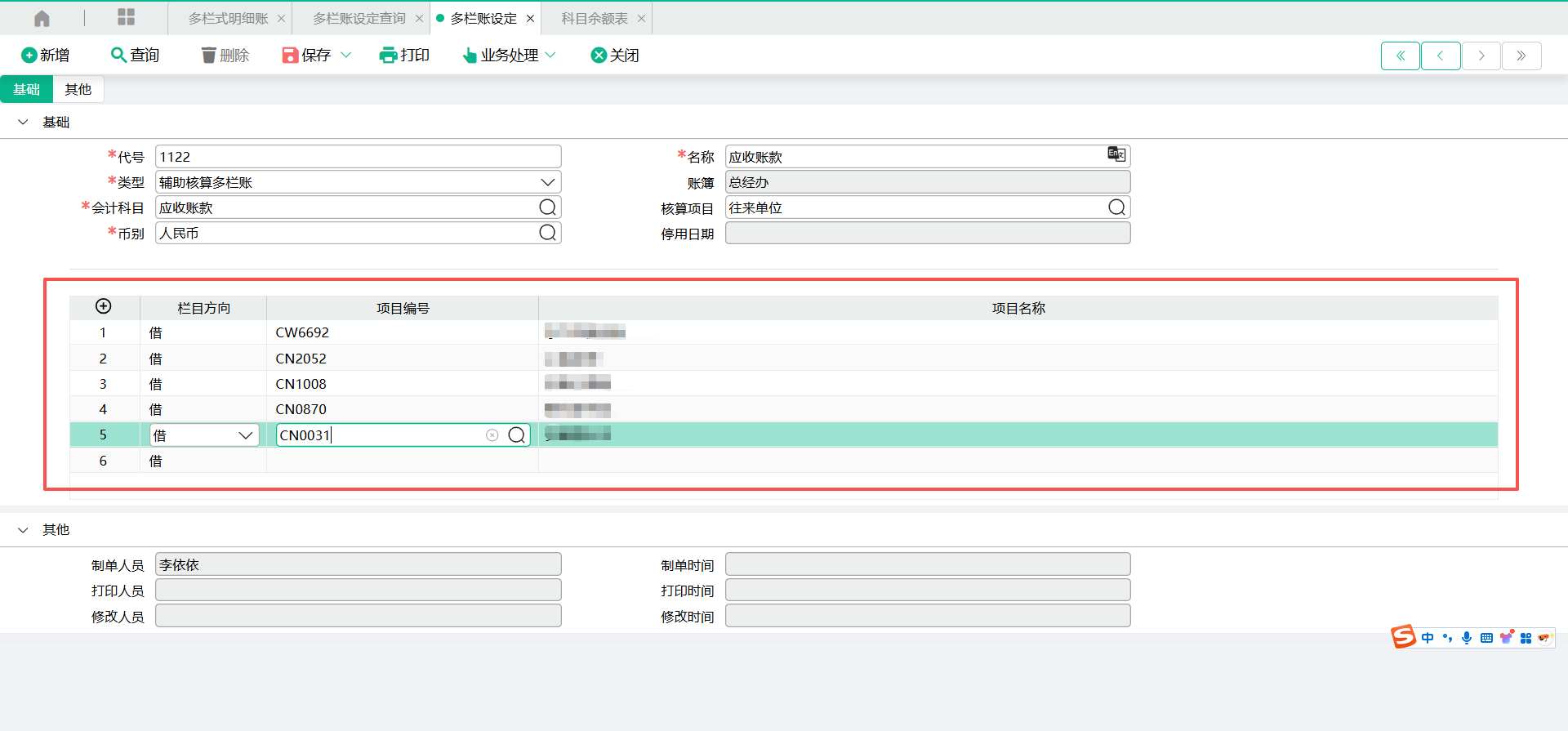Image resolution: width=1568 pixels, height=731 pixels.
Task: Jump to the last record
Action: (1521, 56)
